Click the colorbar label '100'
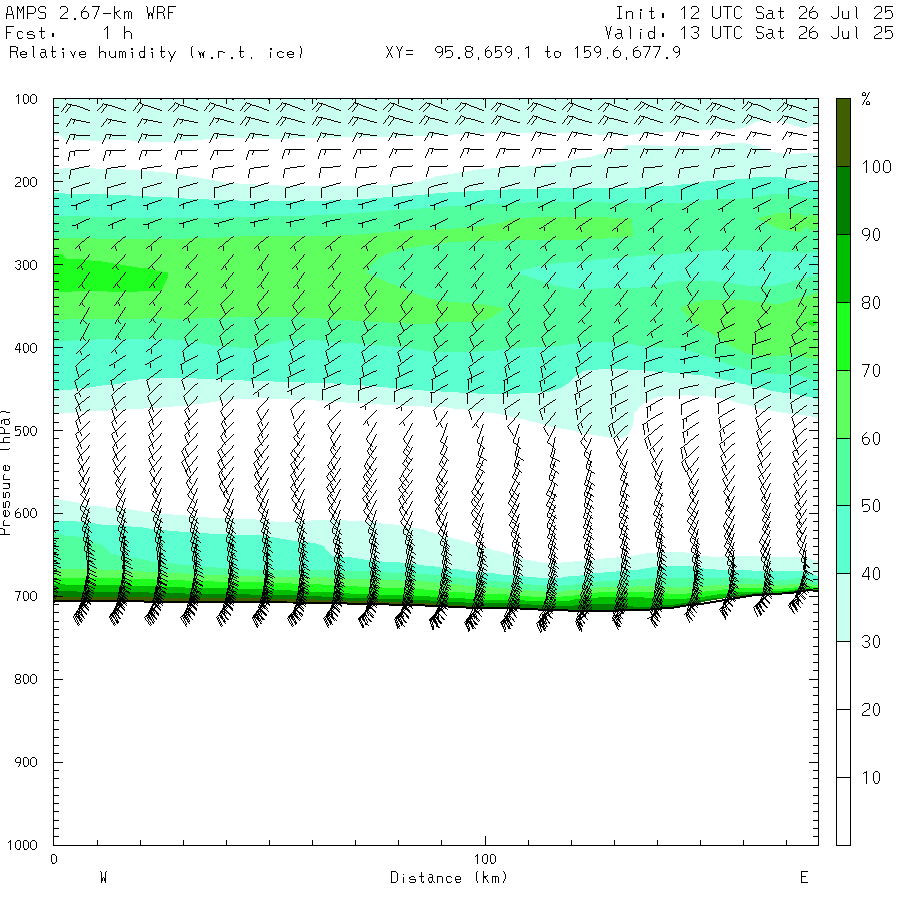The image size is (900, 900). click(x=876, y=167)
